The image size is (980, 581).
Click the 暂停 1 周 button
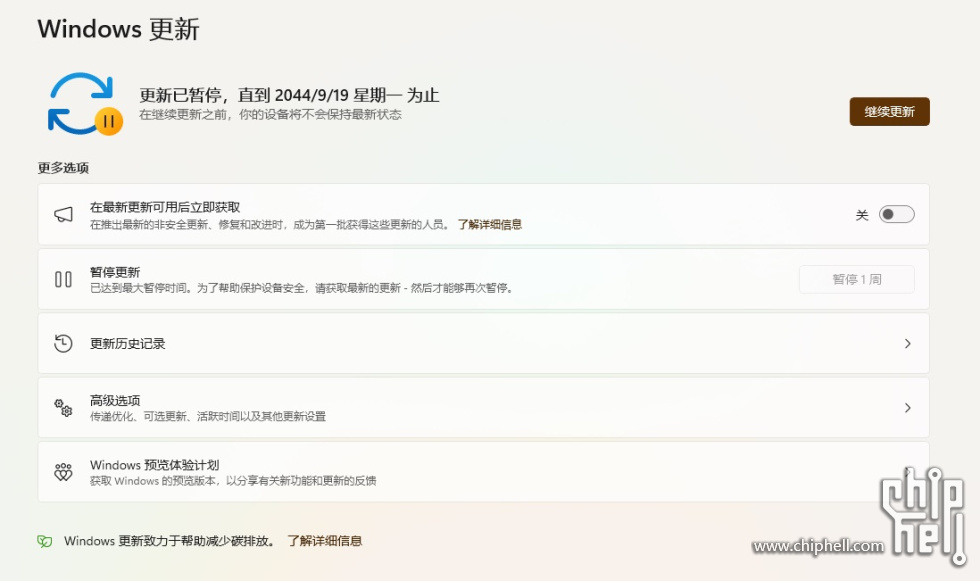click(x=856, y=279)
